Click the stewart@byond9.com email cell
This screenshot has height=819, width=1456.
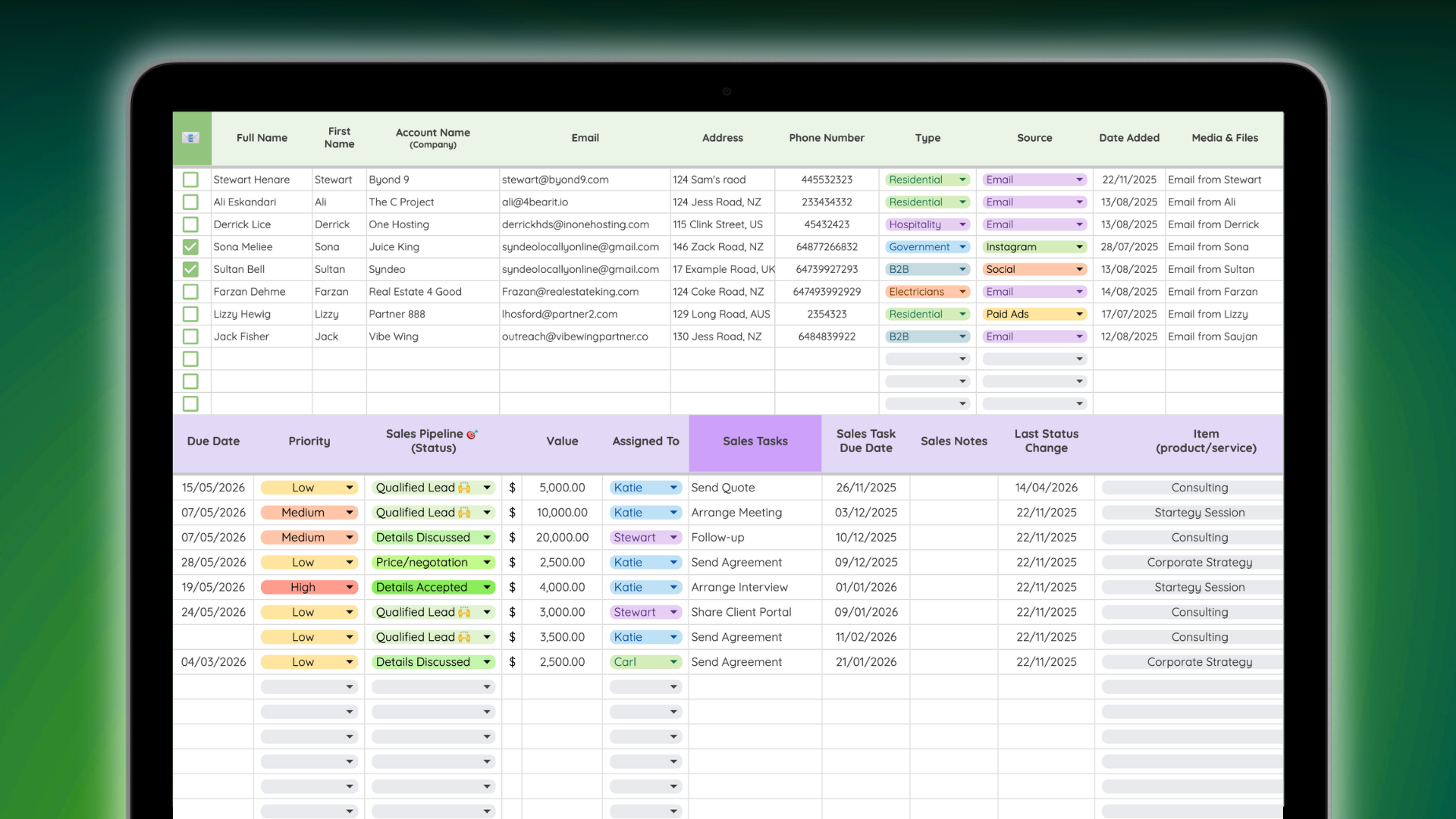[585, 180]
